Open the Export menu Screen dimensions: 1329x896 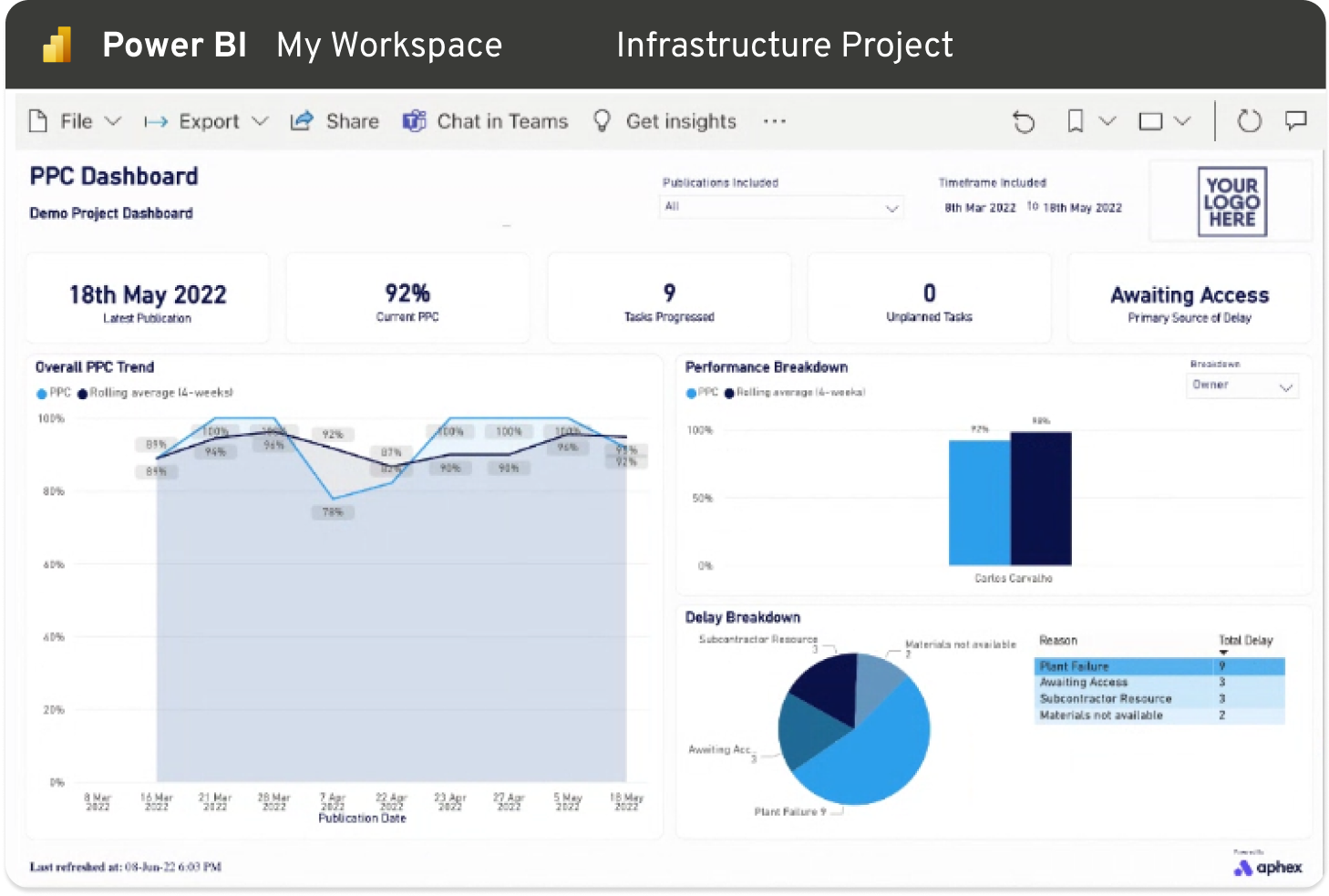tap(208, 121)
